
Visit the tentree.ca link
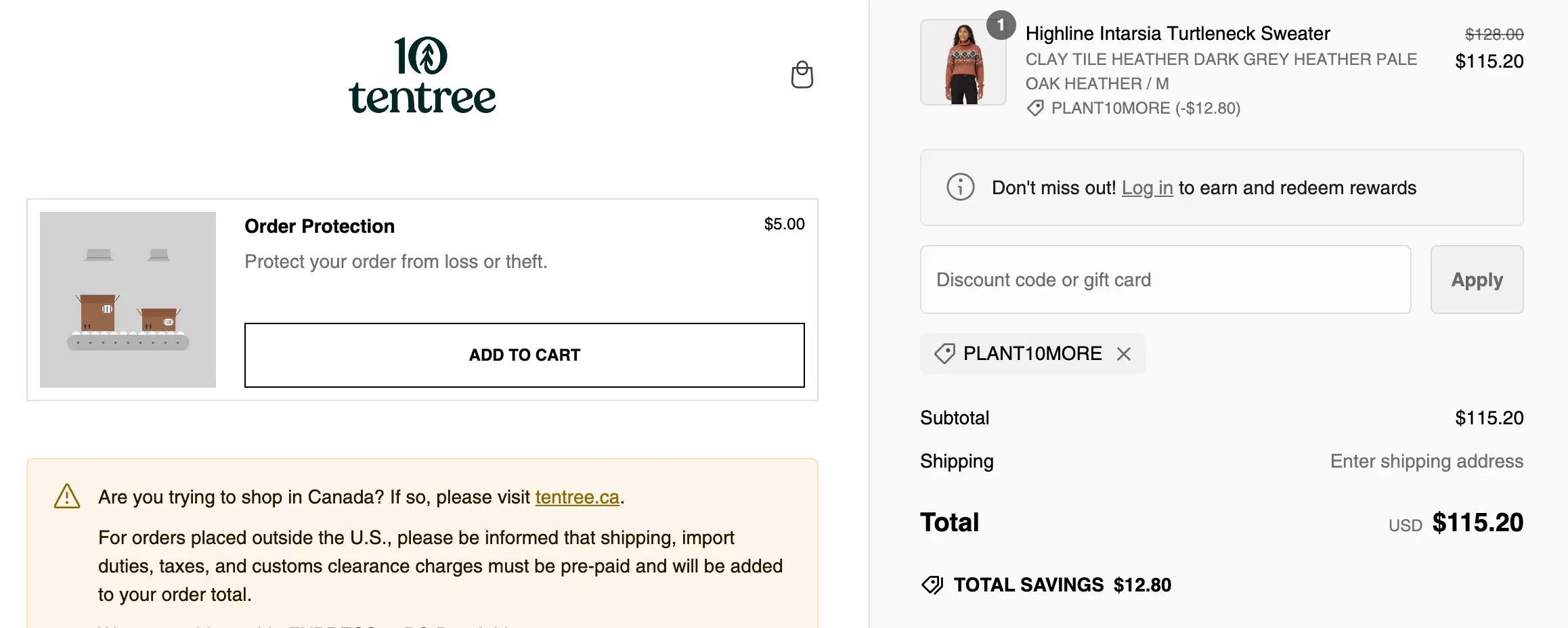pyautogui.click(x=577, y=497)
